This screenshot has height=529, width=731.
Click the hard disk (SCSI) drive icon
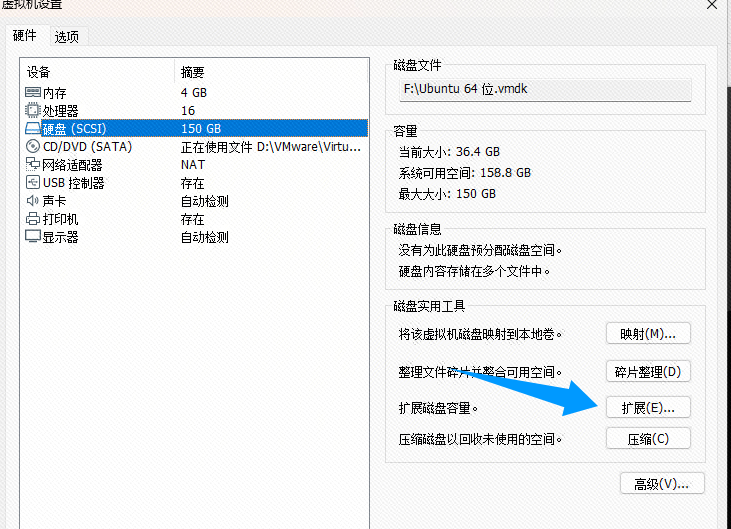(x=33, y=128)
